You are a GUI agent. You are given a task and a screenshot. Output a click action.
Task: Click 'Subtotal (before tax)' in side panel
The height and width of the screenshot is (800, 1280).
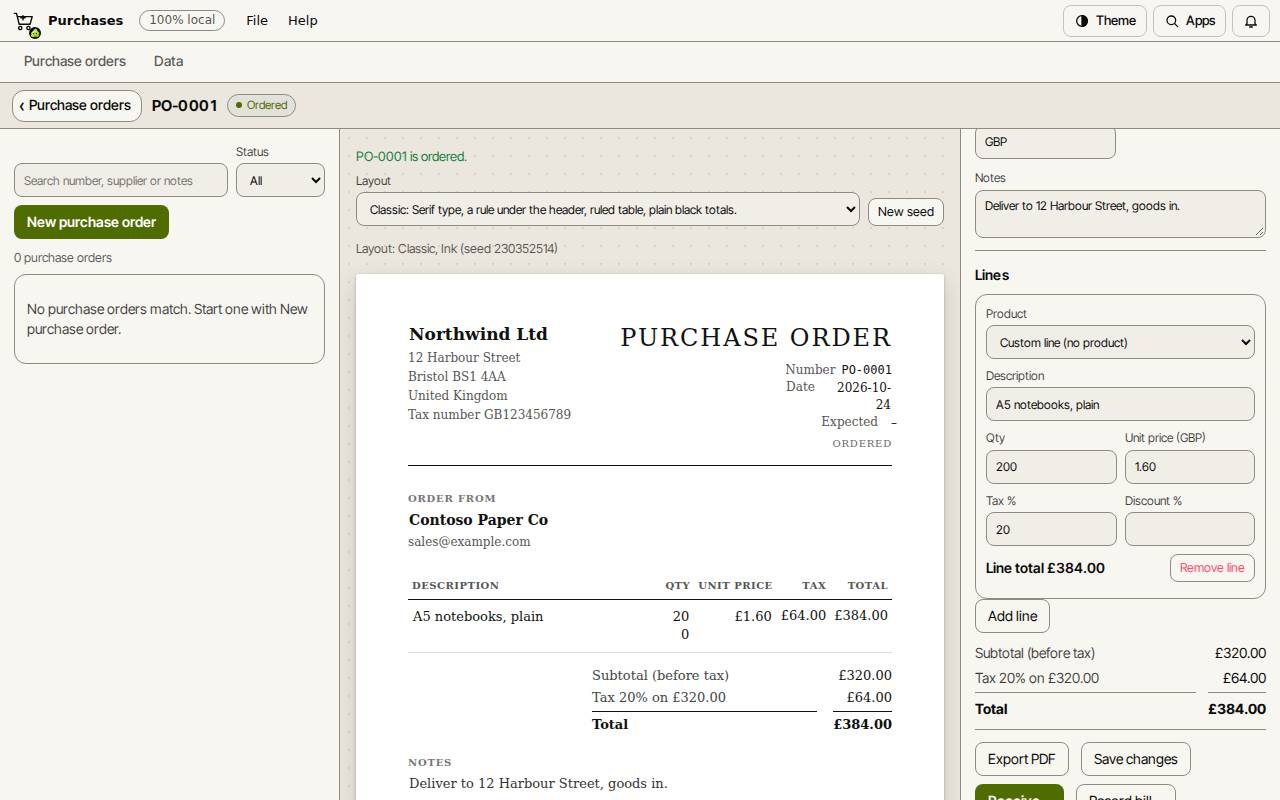tap(1035, 653)
